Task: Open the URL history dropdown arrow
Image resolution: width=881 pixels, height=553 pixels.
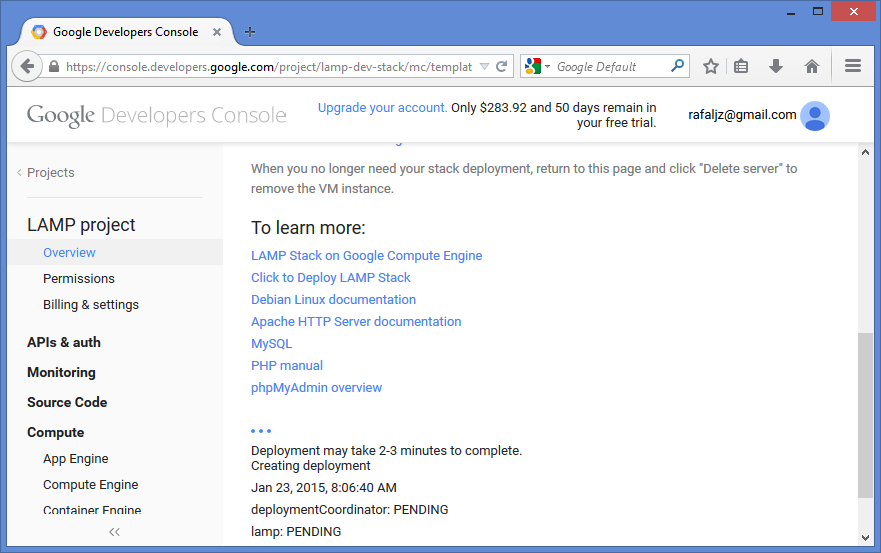Action: (x=484, y=67)
